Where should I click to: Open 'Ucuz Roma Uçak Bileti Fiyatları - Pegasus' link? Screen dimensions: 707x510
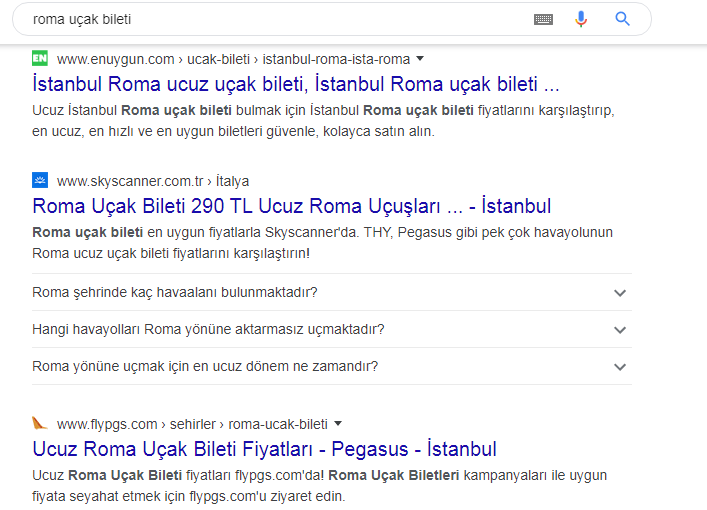264,449
